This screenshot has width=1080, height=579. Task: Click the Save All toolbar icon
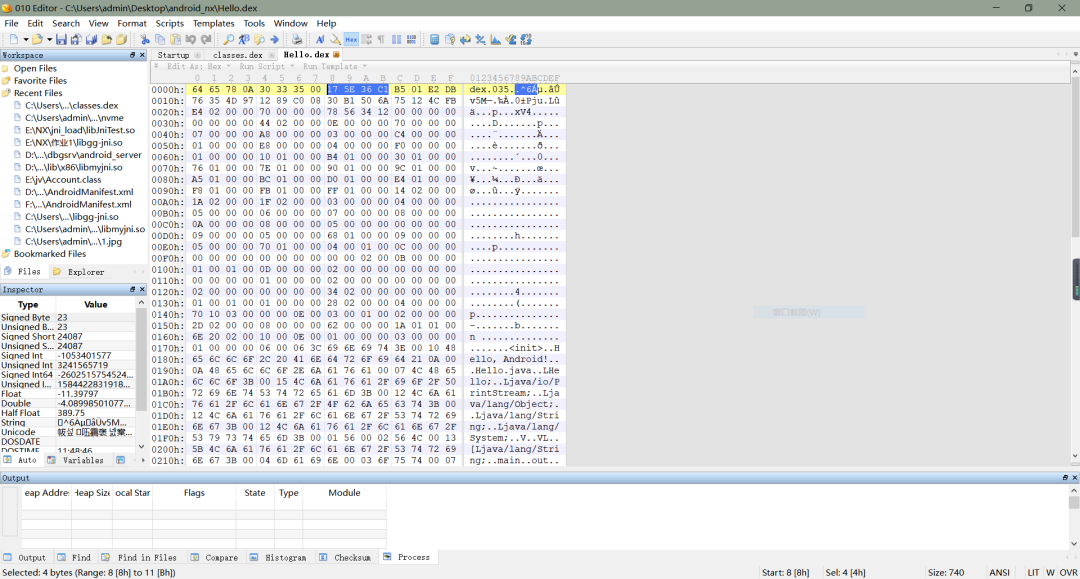(91, 39)
